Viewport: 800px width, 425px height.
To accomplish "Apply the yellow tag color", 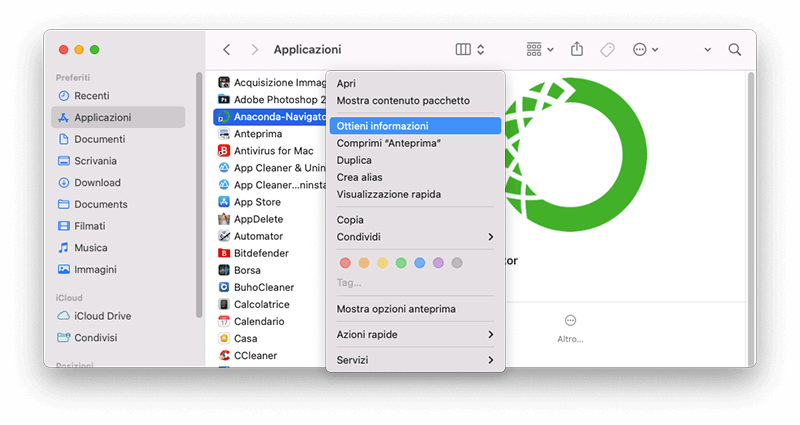I will coord(383,263).
